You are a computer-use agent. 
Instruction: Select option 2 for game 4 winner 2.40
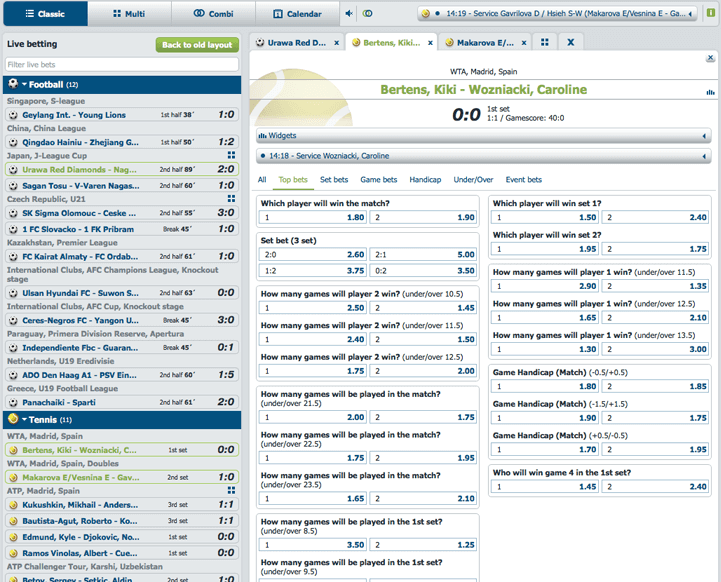(x=655, y=487)
